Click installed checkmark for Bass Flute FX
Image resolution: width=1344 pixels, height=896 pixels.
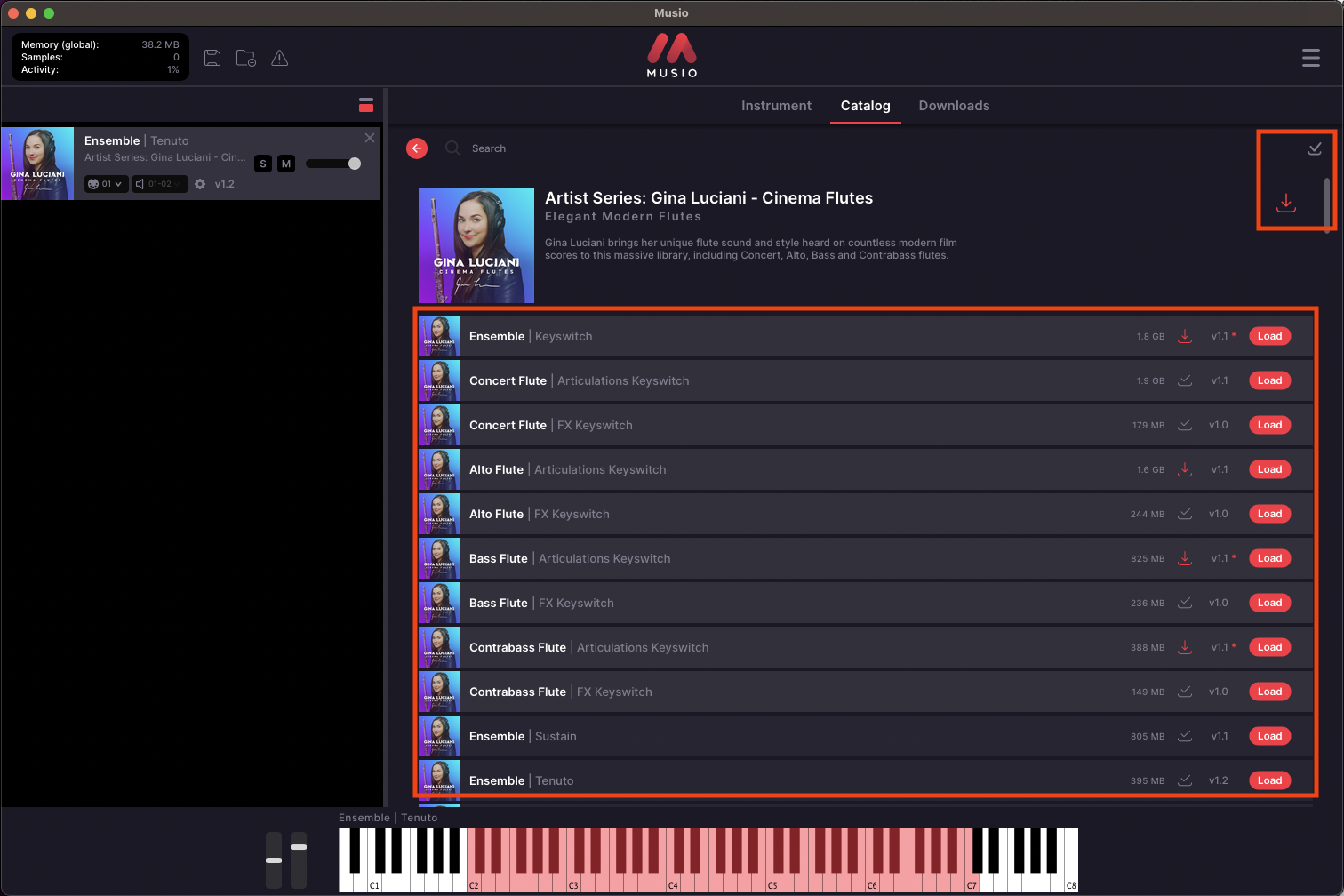(1185, 603)
